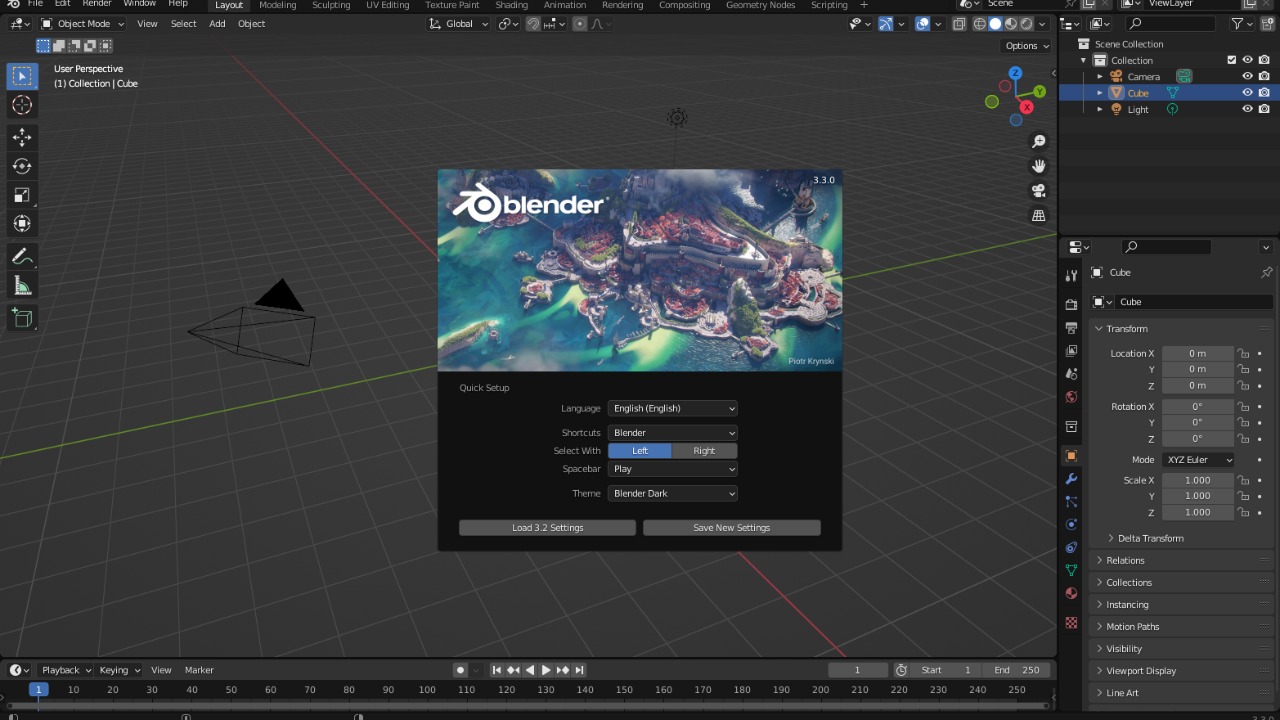
Task: Click frame 100 on the timeline ruler
Action: coord(427,690)
